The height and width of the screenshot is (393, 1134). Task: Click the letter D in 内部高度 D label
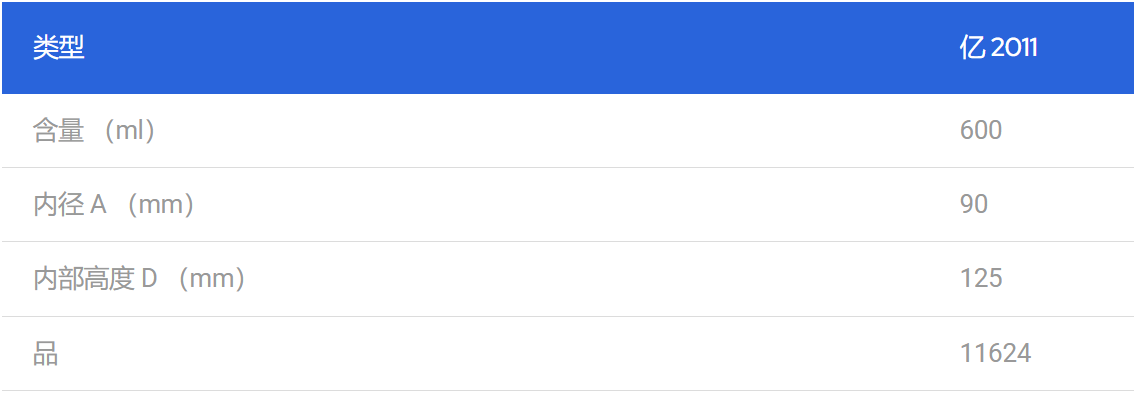click(x=149, y=279)
